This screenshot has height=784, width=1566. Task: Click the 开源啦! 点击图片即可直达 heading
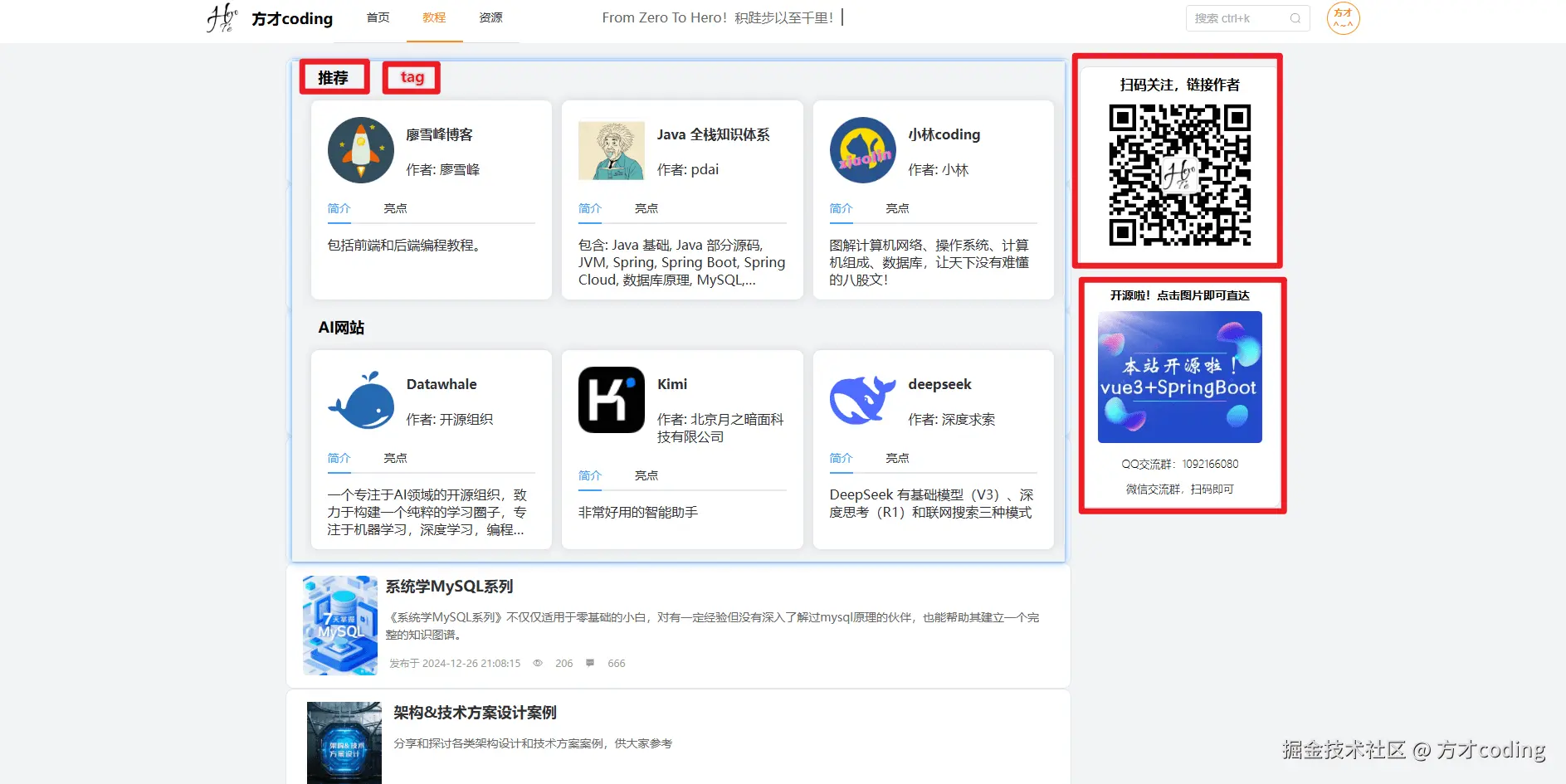pos(1179,295)
